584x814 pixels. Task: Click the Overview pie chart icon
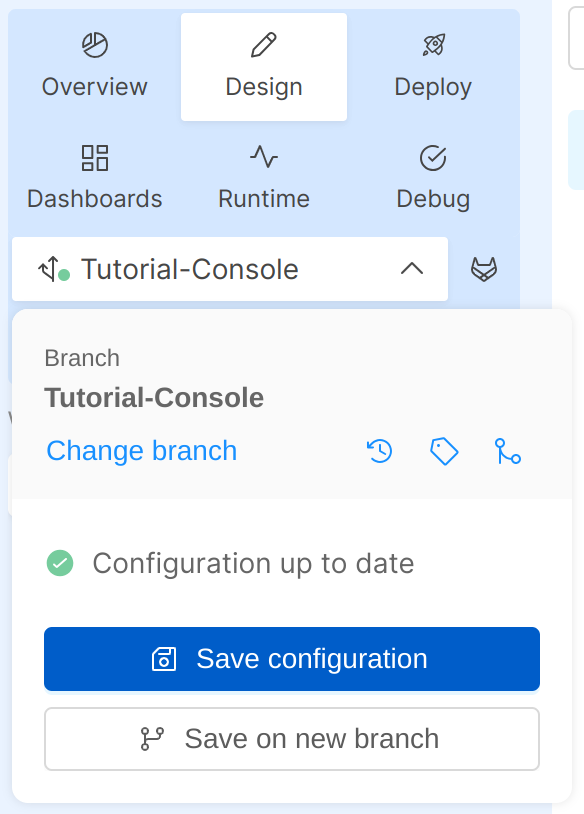(x=93, y=44)
